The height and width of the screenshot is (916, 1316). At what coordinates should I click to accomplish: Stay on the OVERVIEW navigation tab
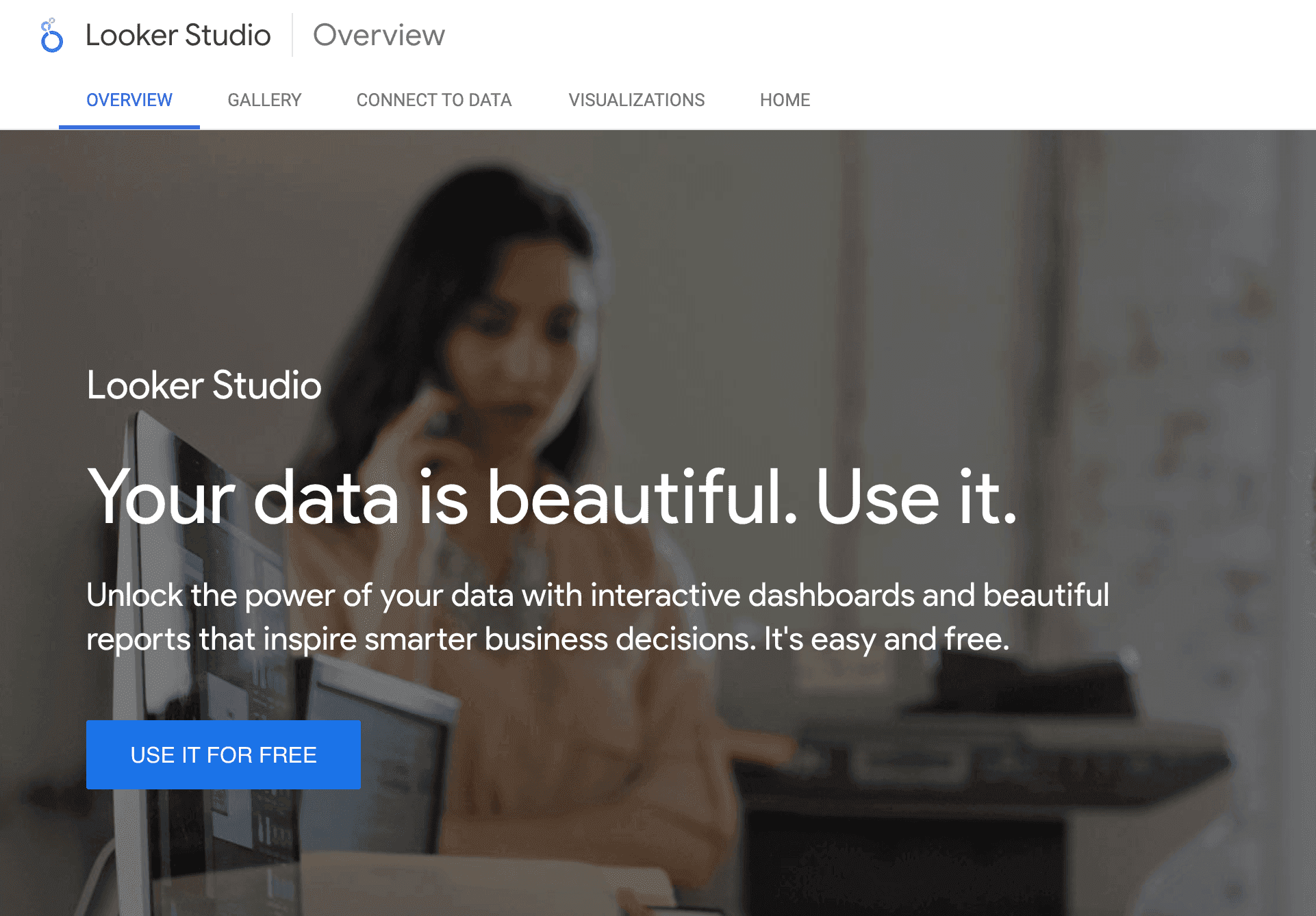pos(129,100)
